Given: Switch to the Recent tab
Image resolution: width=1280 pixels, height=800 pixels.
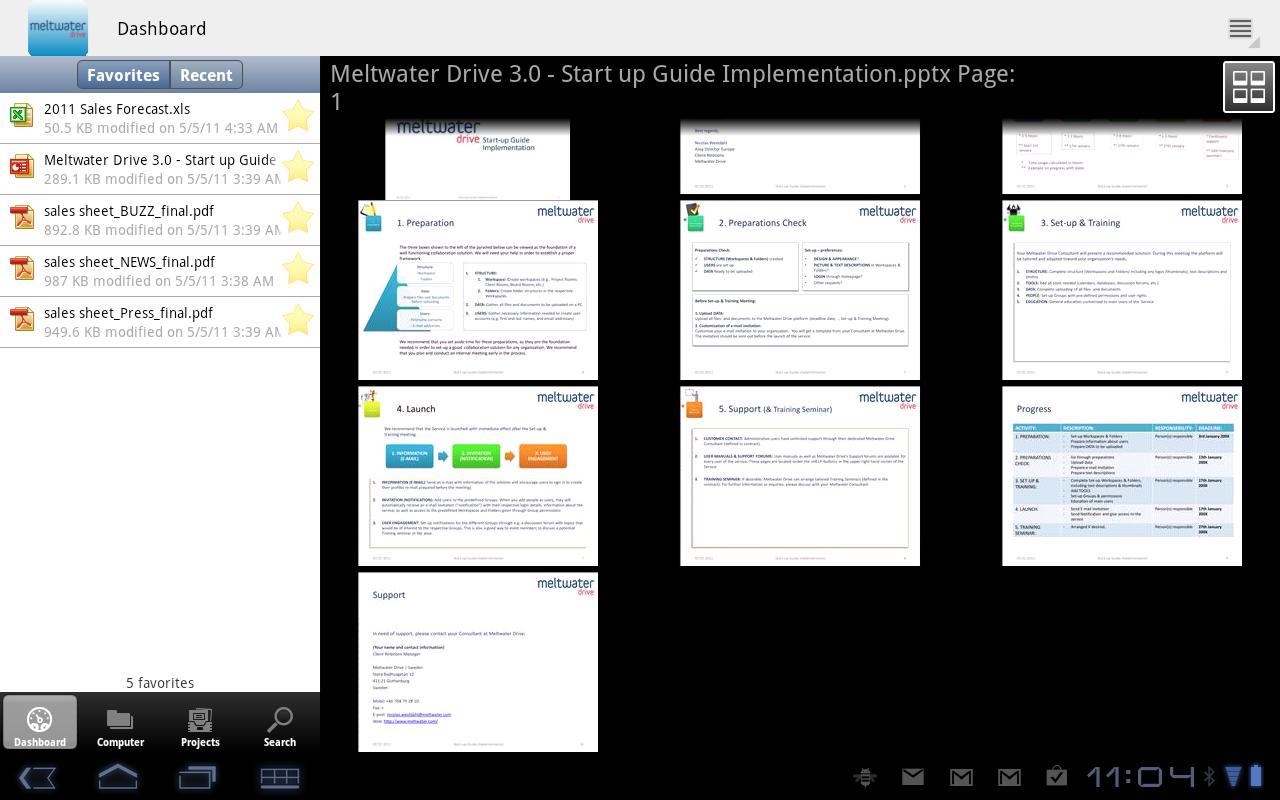Looking at the screenshot, I should 206,75.
